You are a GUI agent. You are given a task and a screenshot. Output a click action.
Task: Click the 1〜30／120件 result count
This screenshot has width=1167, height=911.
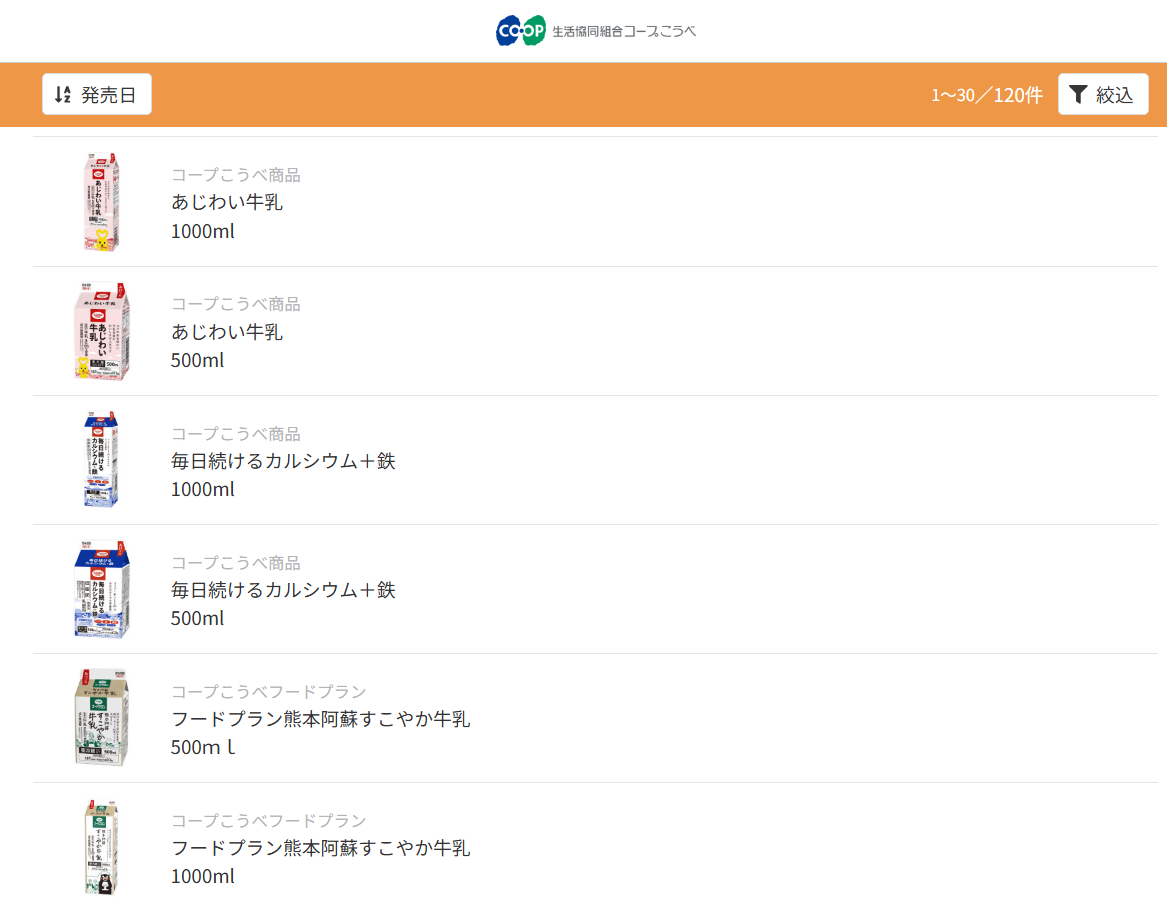pos(987,95)
